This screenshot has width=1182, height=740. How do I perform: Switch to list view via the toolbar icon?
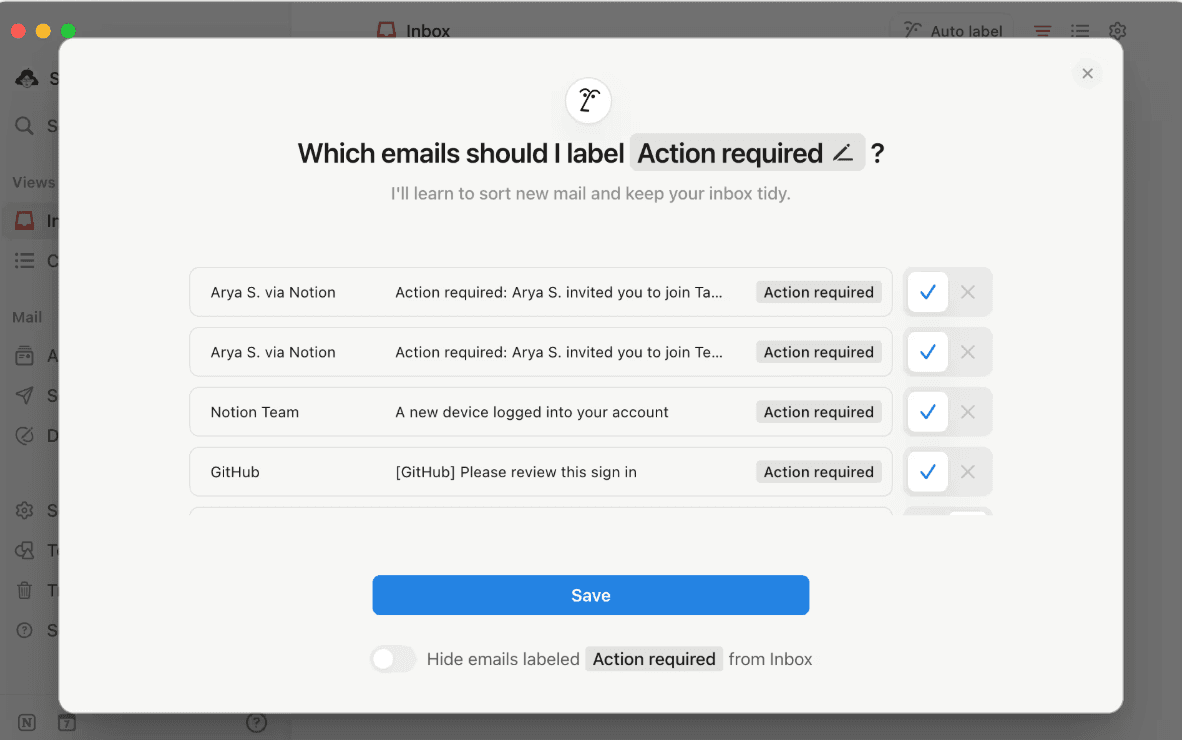[1080, 31]
